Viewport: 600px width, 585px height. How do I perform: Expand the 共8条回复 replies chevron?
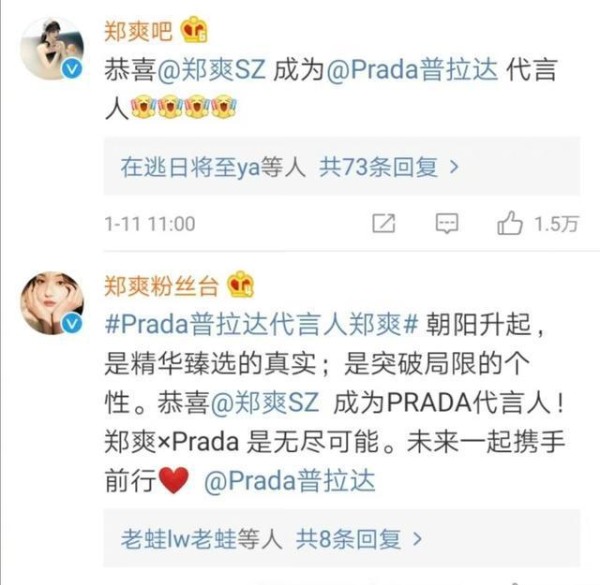coord(417,539)
